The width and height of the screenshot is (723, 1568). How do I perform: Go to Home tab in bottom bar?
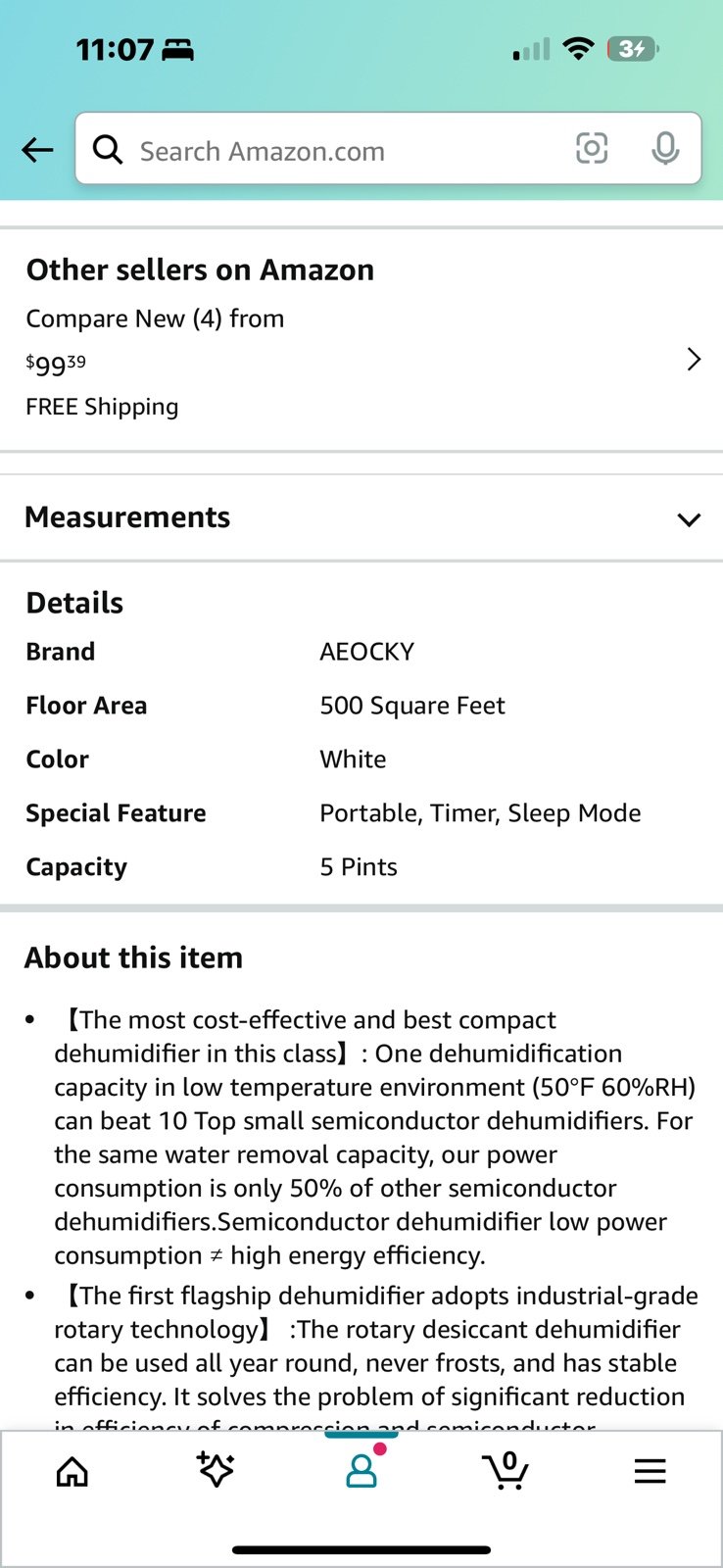click(72, 1471)
